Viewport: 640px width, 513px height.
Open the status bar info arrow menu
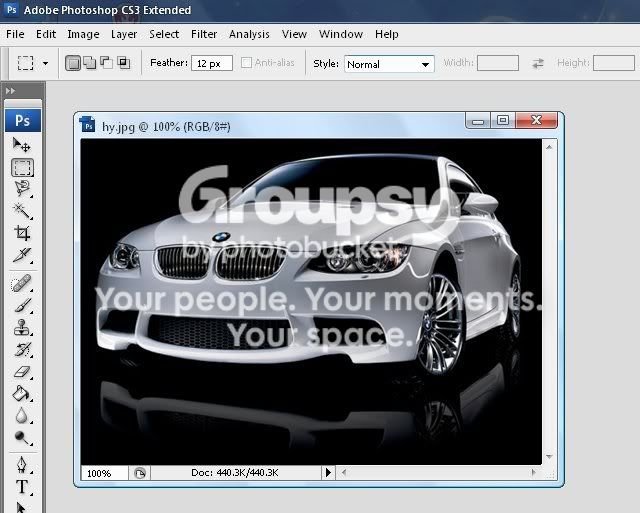(x=328, y=473)
